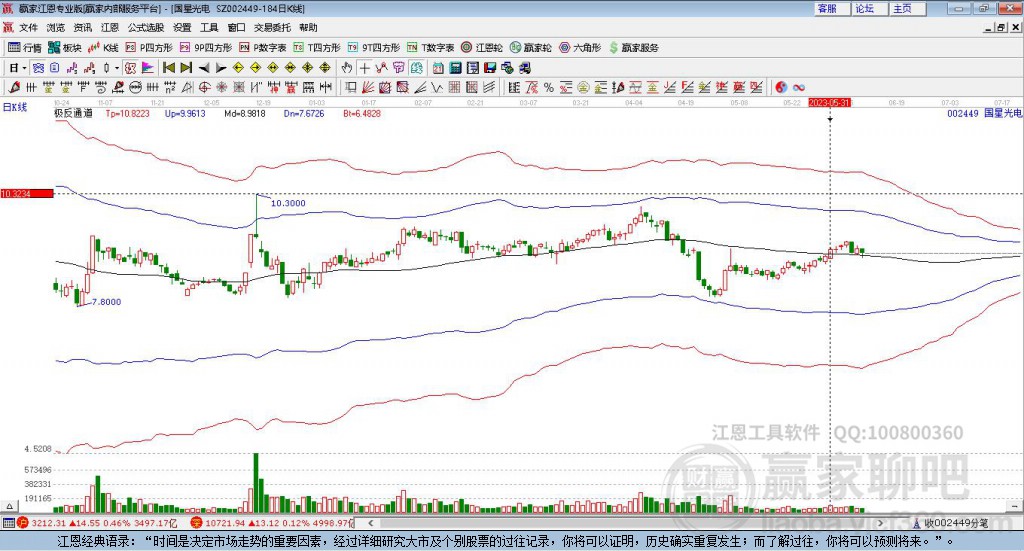Click the calendar date icon

tap(438, 68)
